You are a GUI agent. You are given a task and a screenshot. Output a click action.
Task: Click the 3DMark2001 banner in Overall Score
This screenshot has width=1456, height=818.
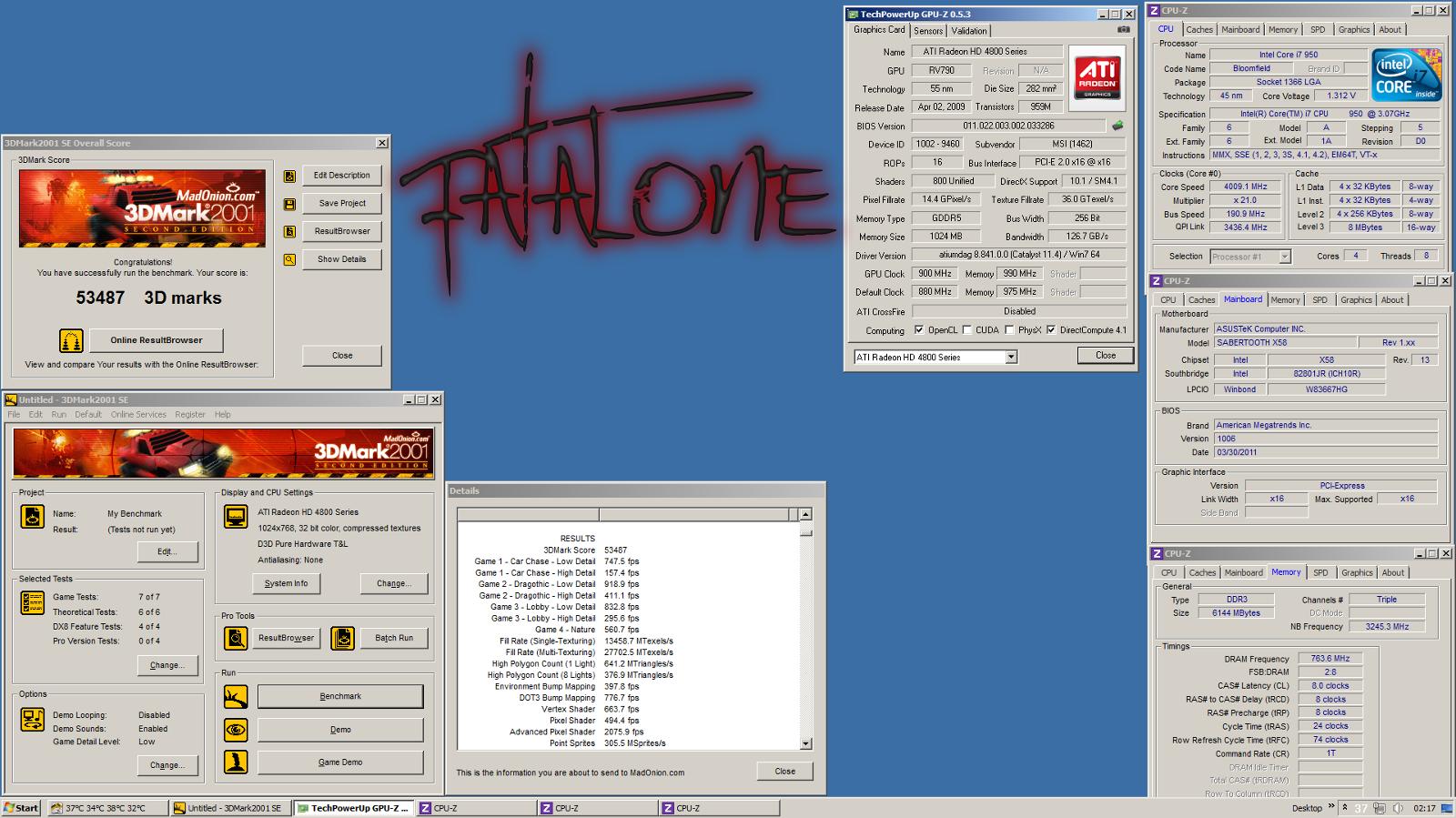142,208
